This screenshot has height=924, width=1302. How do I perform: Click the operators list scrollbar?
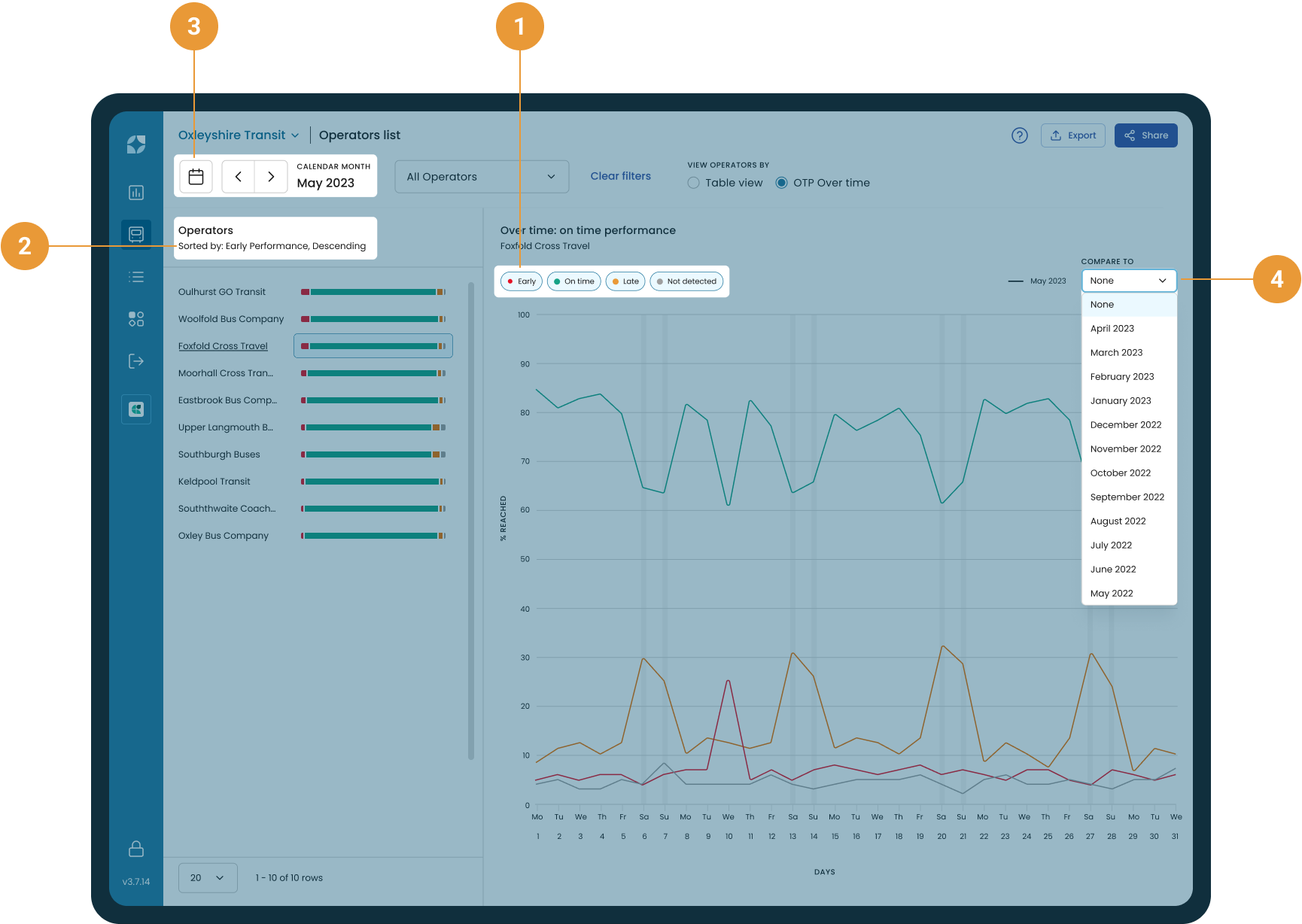[471, 521]
